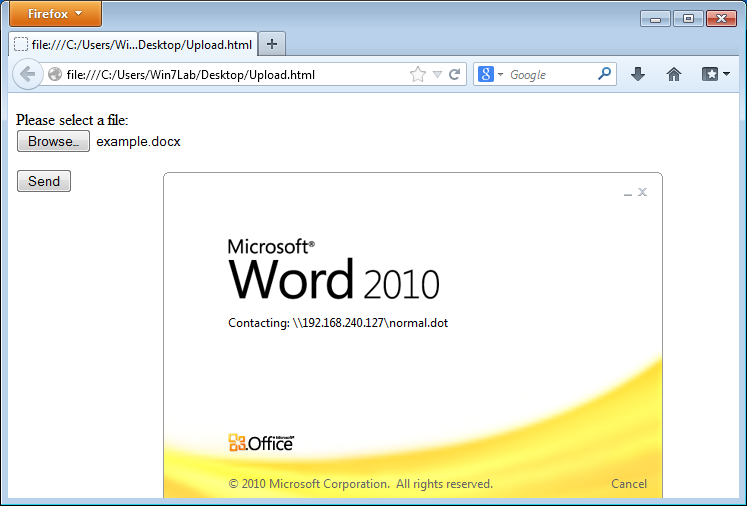Maximize the Firefox window
The width and height of the screenshot is (747, 506).
click(x=688, y=19)
